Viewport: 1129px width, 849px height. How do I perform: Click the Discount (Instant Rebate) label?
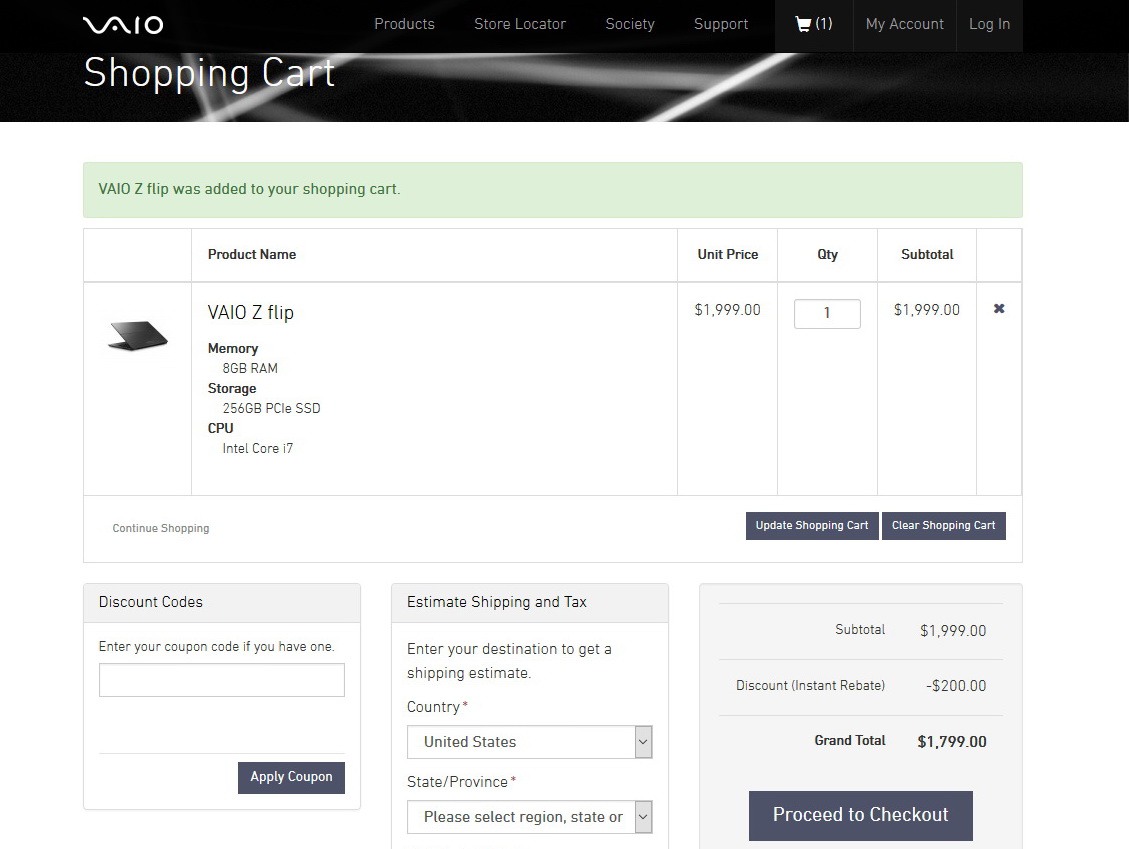(x=810, y=685)
